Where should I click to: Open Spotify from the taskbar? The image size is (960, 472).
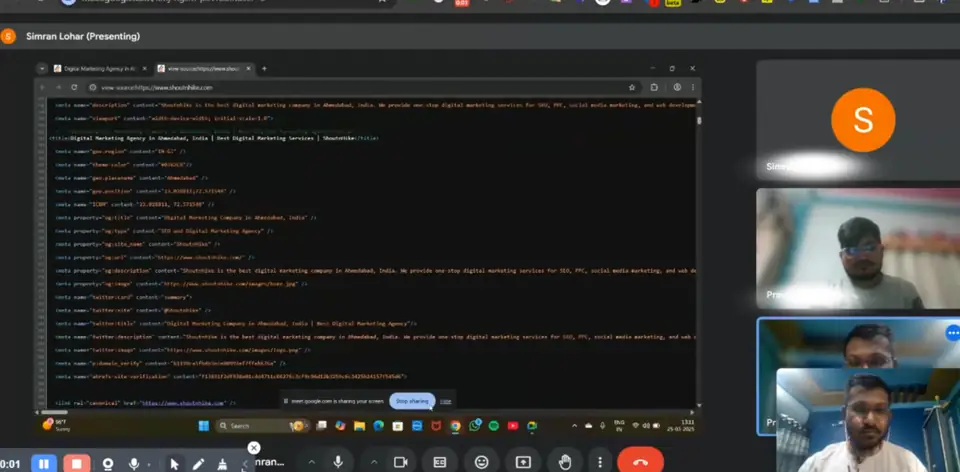[x=493, y=425]
